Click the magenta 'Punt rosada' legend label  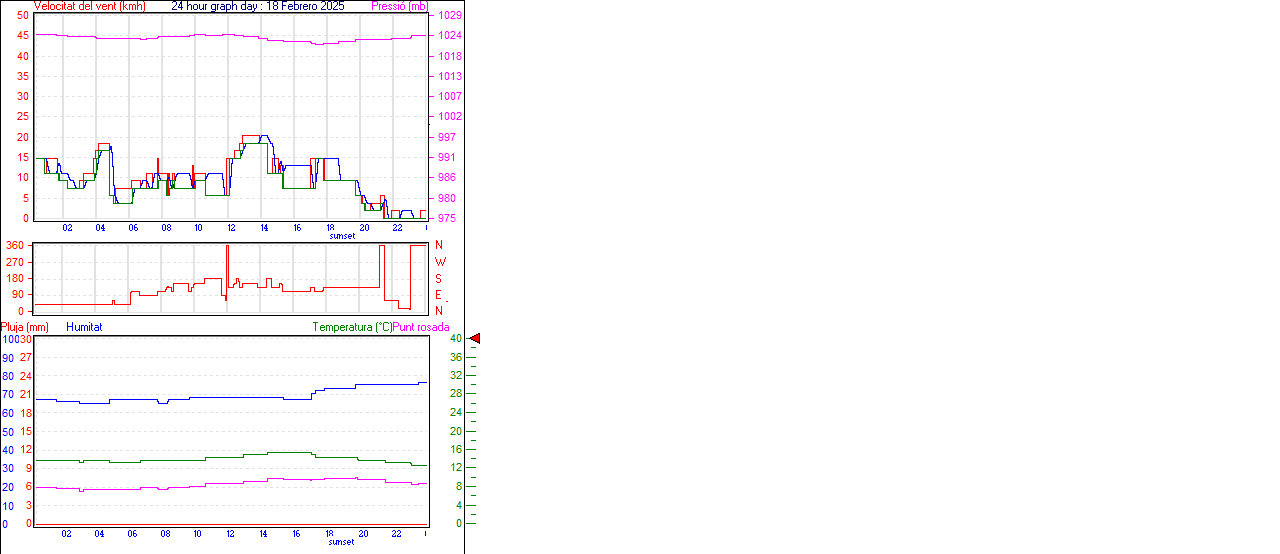(421, 327)
